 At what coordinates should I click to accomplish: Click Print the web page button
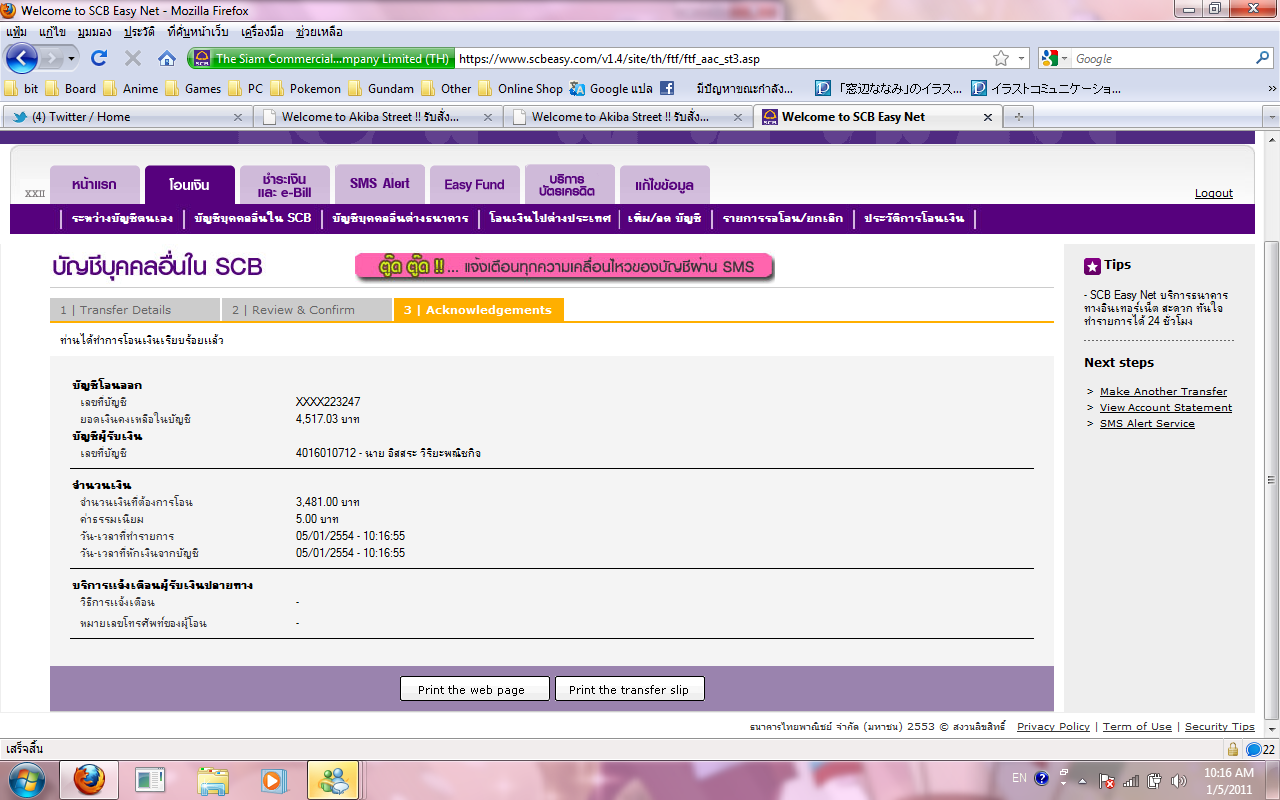pos(476,689)
